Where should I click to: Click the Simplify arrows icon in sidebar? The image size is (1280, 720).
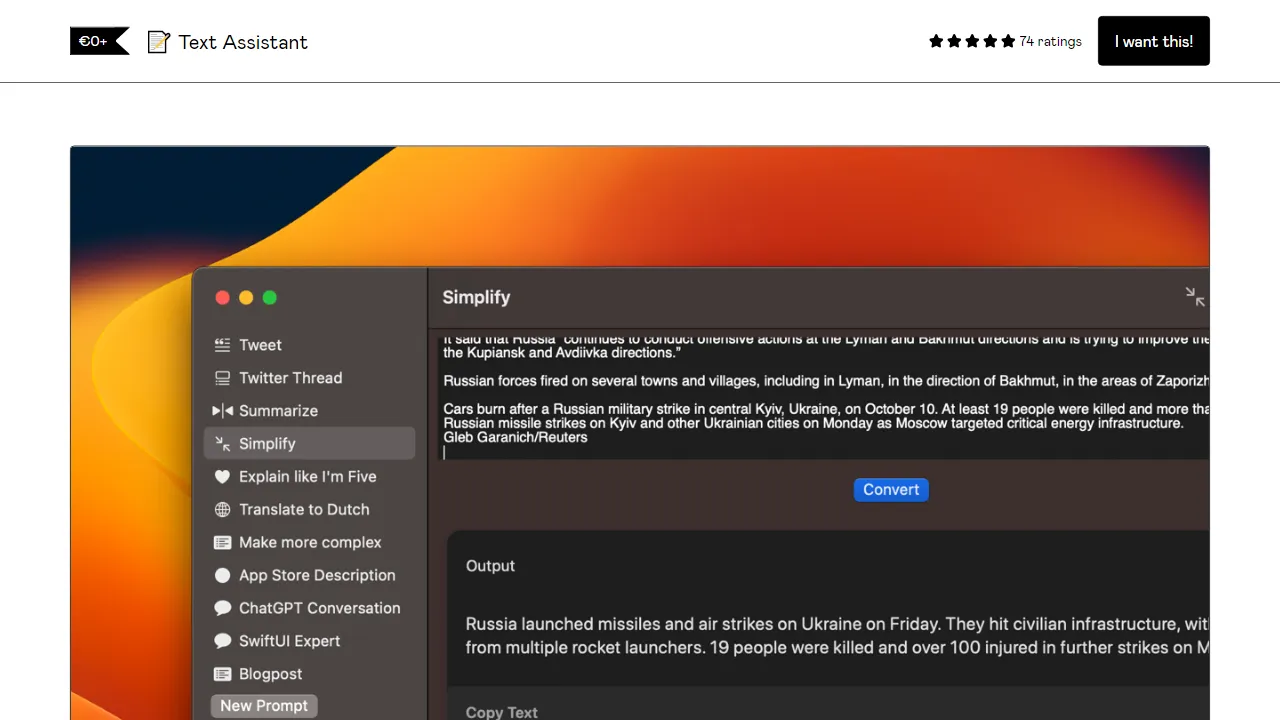(x=222, y=444)
